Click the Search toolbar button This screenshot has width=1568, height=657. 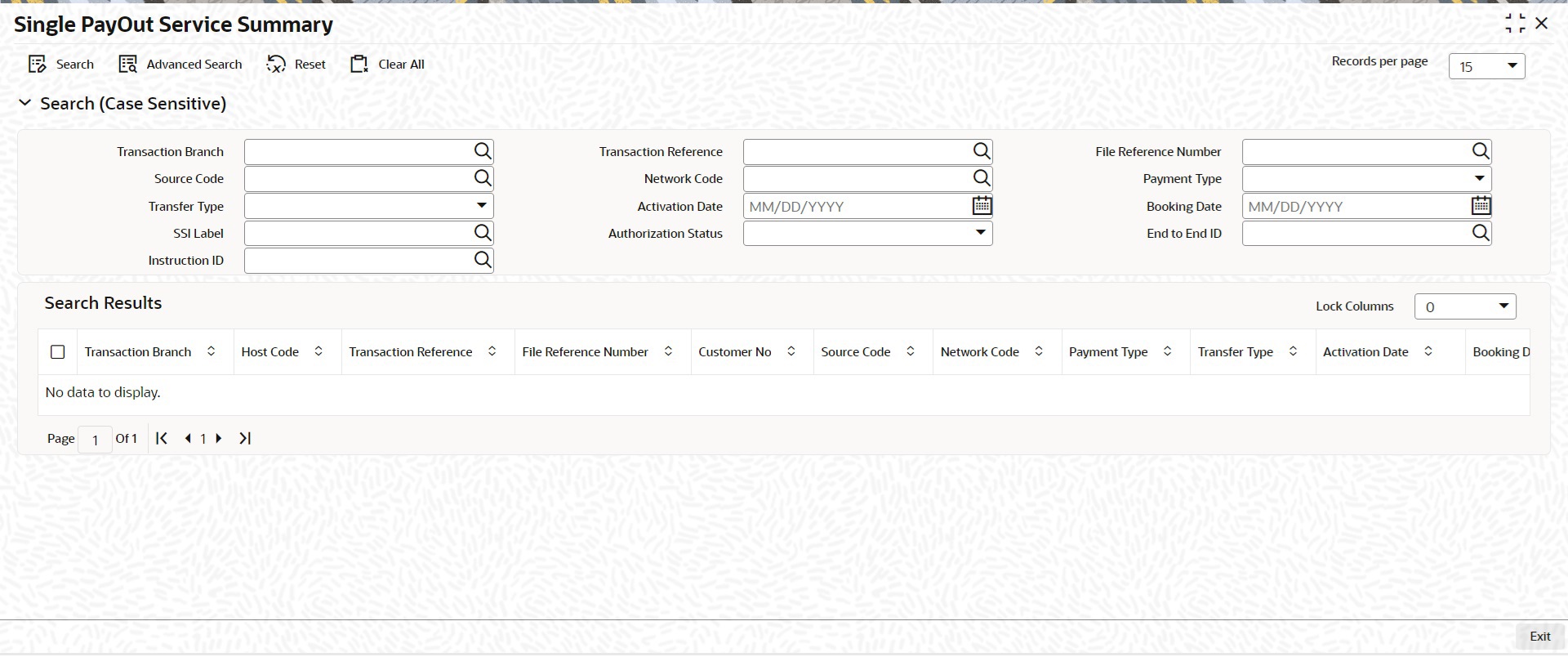click(x=61, y=65)
